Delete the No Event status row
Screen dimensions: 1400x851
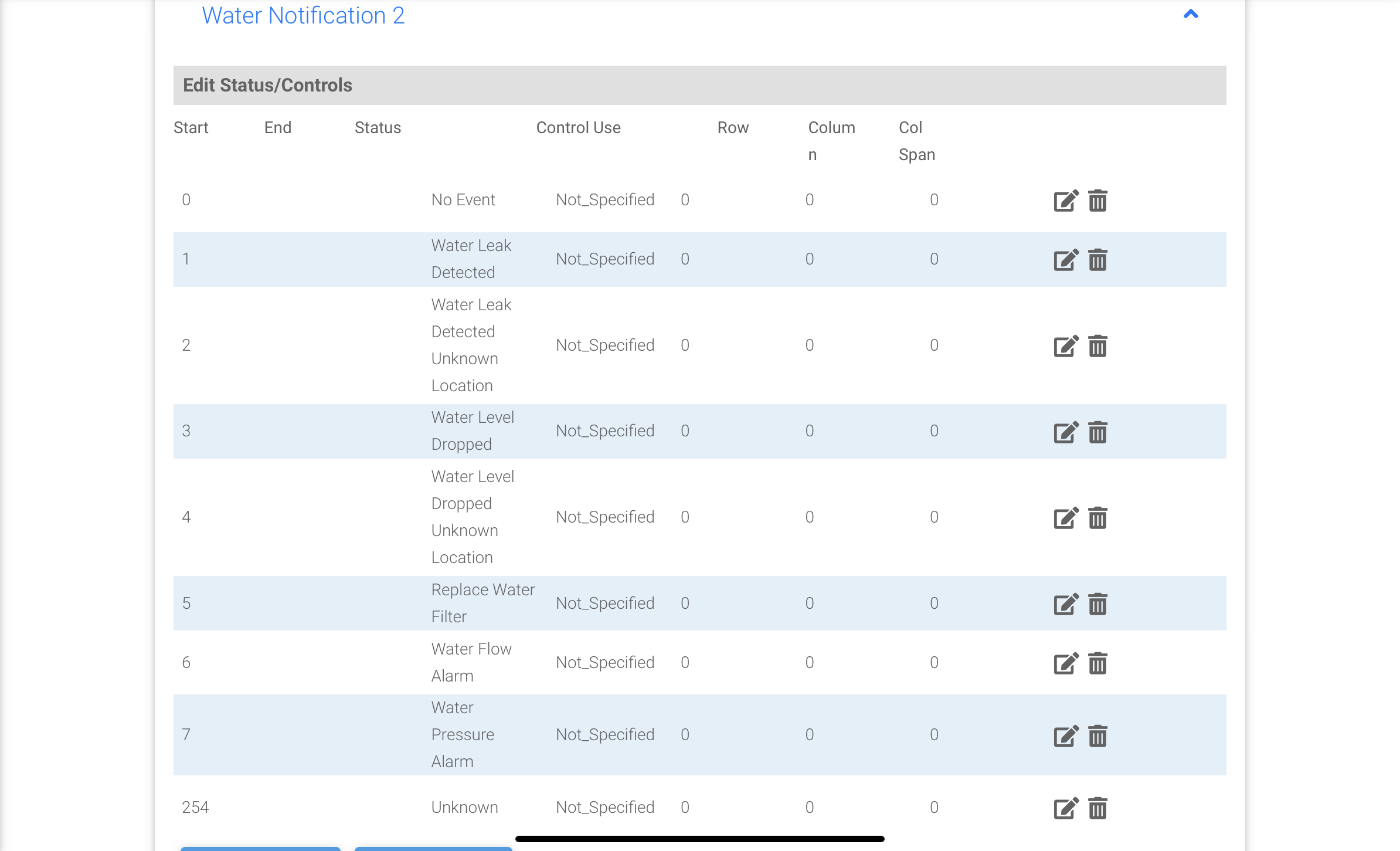pyautogui.click(x=1097, y=201)
